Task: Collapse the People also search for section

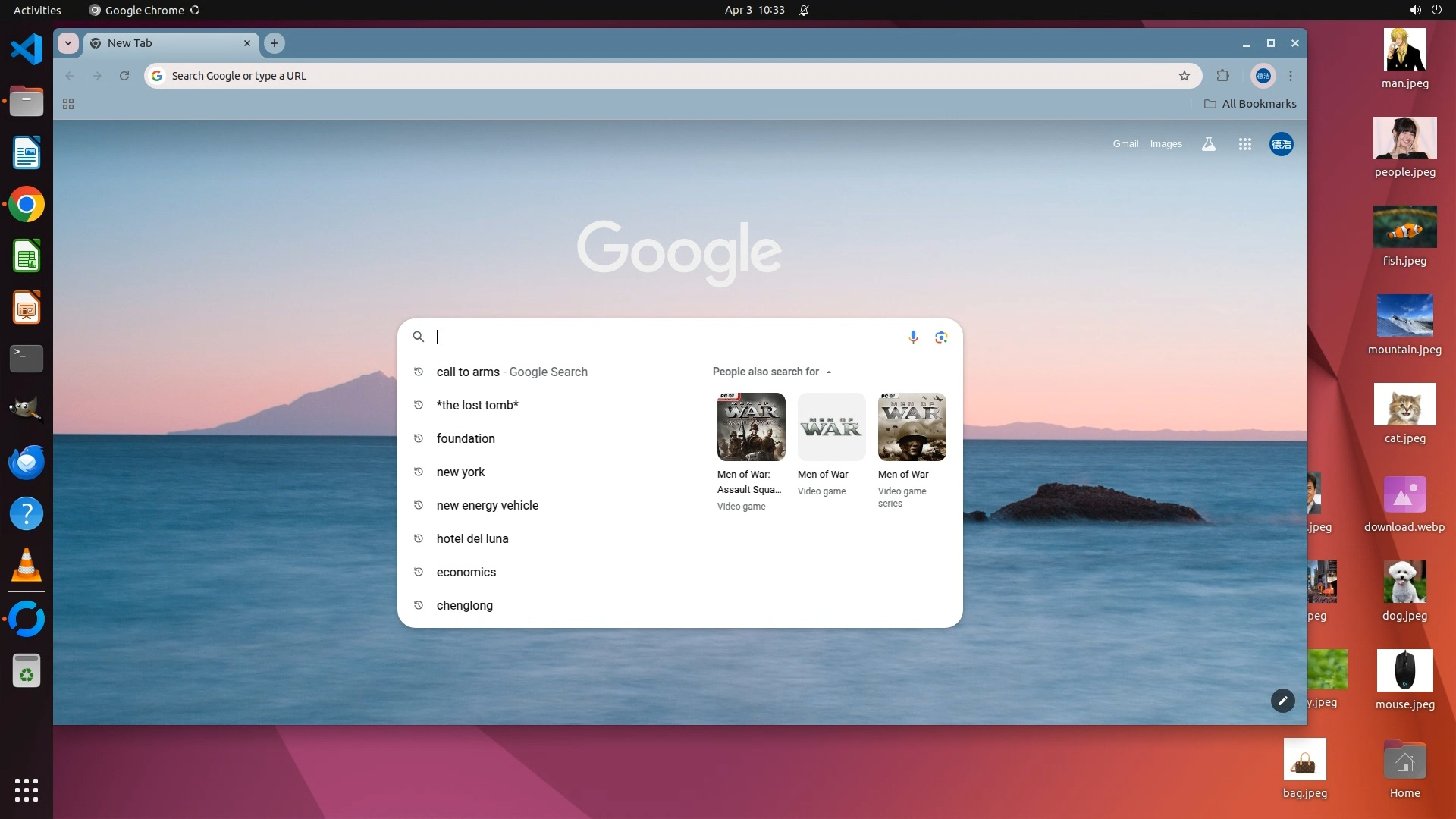Action: [x=829, y=372]
